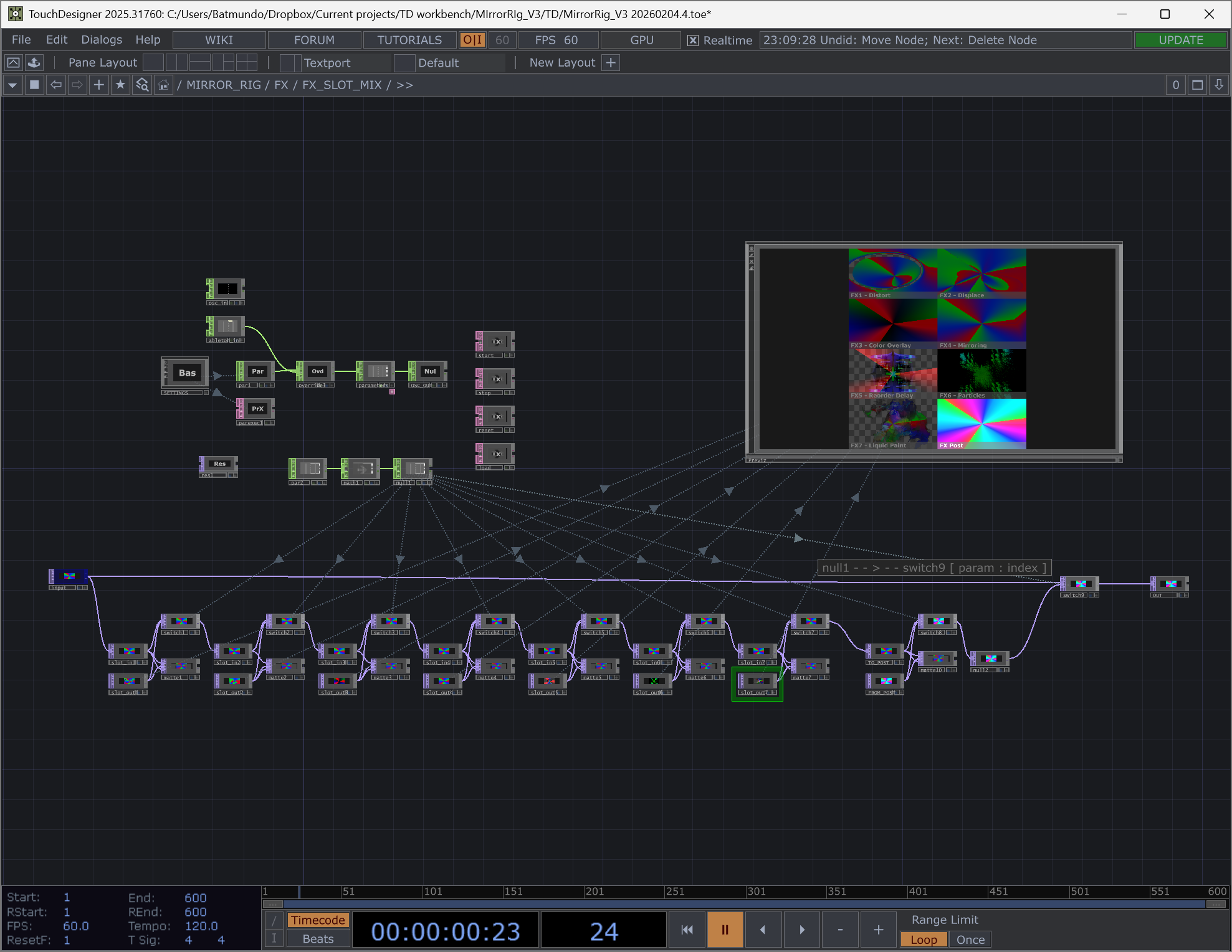Select left-right split pane layout icon
The image size is (1232, 952).
click(176, 62)
